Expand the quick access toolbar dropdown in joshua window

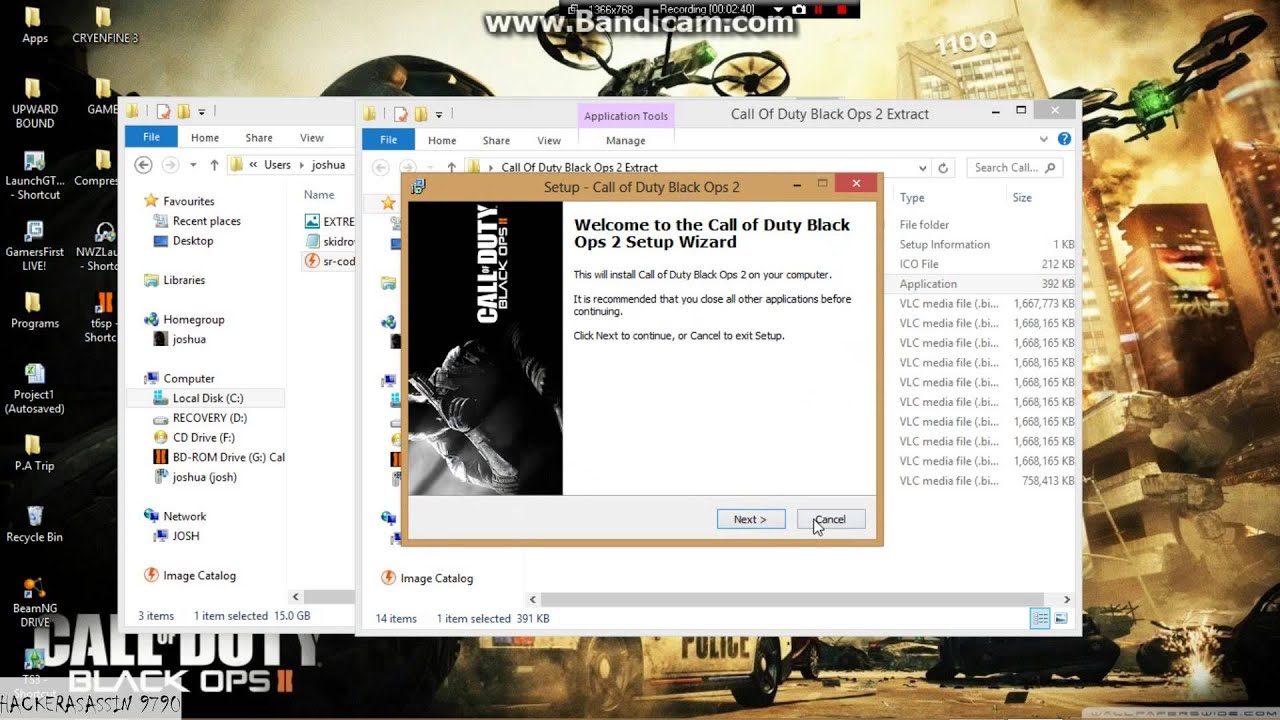tap(201, 112)
